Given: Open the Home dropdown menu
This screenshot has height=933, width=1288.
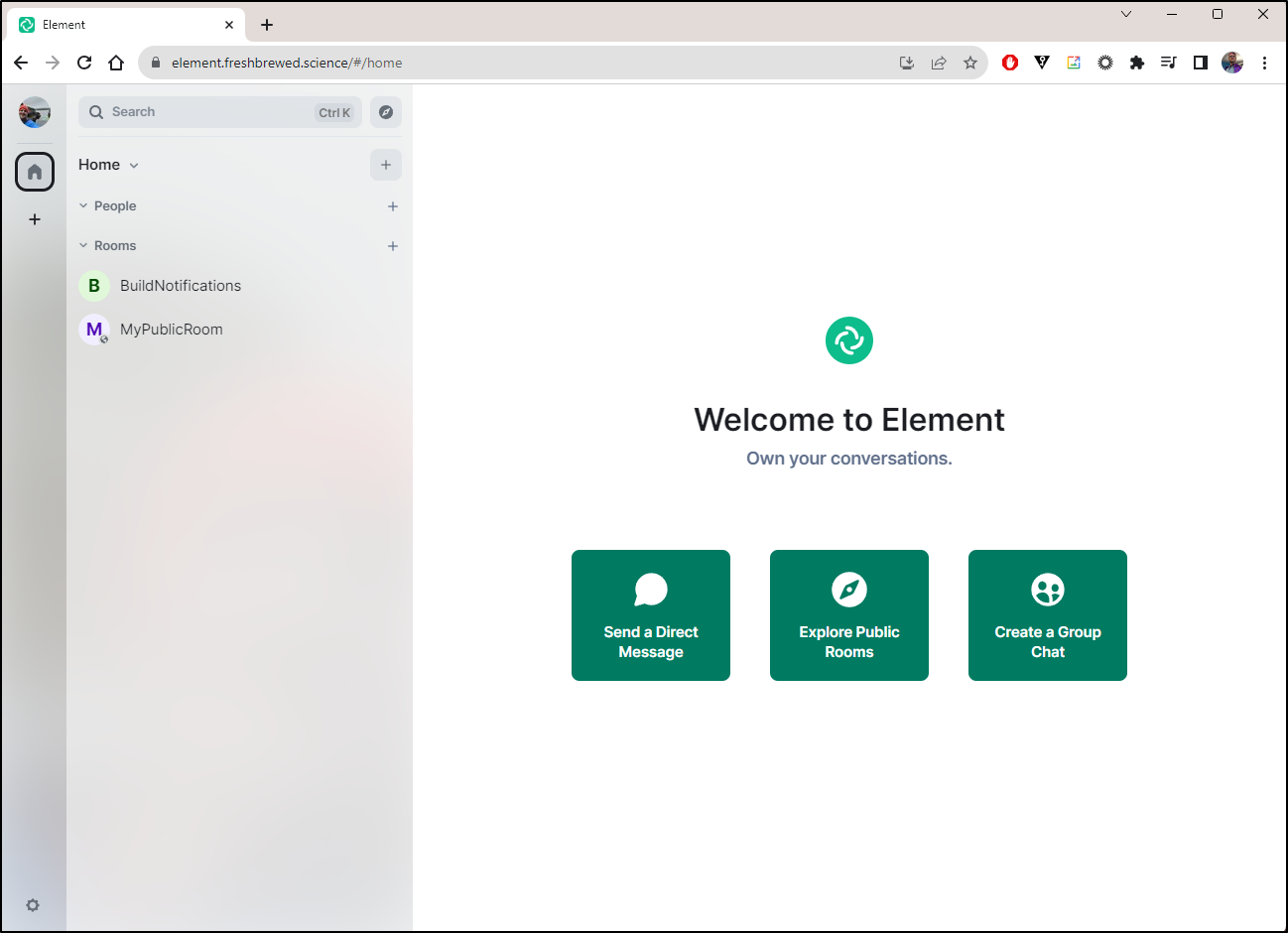Looking at the screenshot, I should coord(109,165).
